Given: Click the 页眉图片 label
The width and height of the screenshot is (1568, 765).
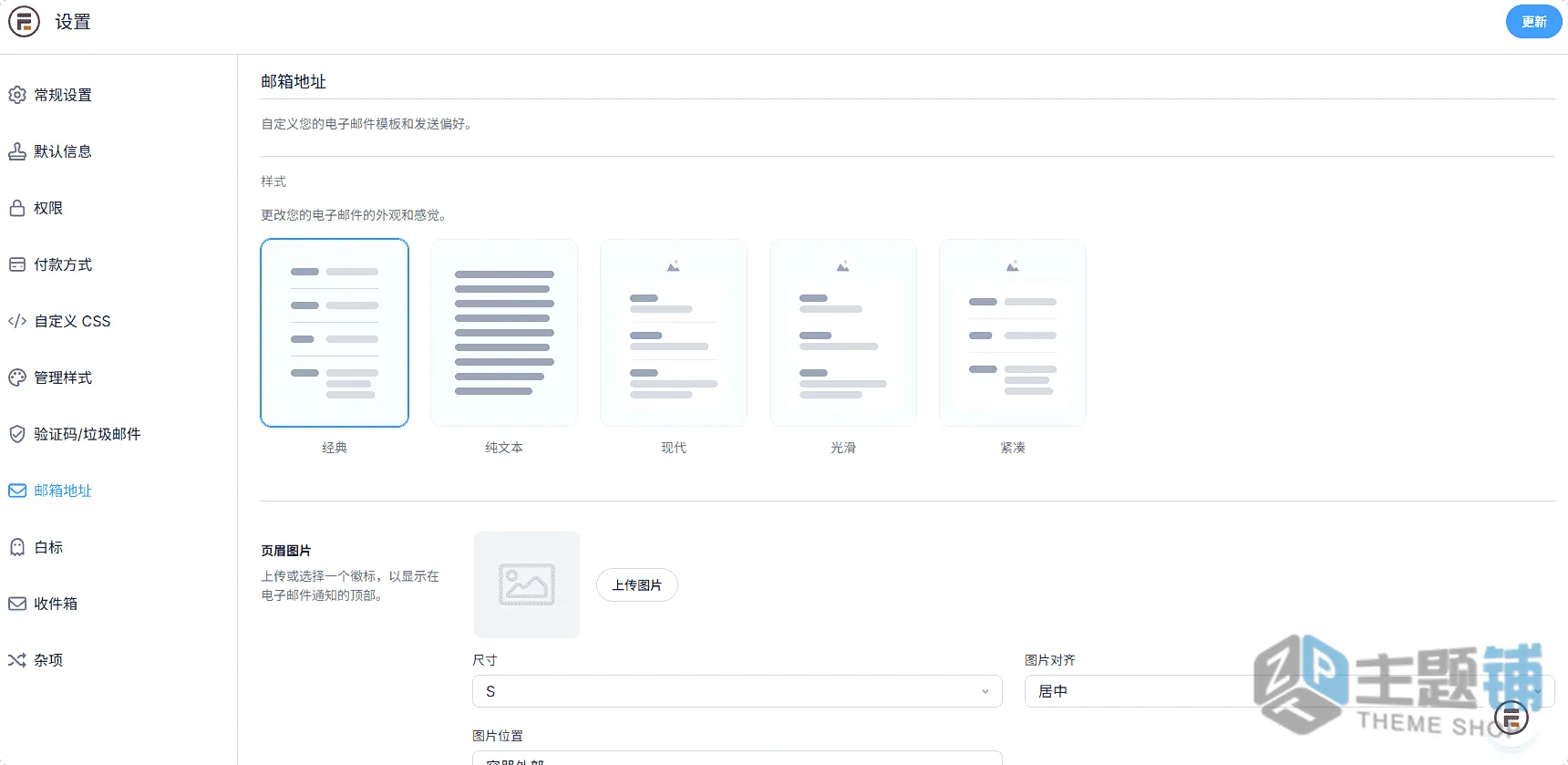Looking at the screenshot, I should (x=286, y=551).
